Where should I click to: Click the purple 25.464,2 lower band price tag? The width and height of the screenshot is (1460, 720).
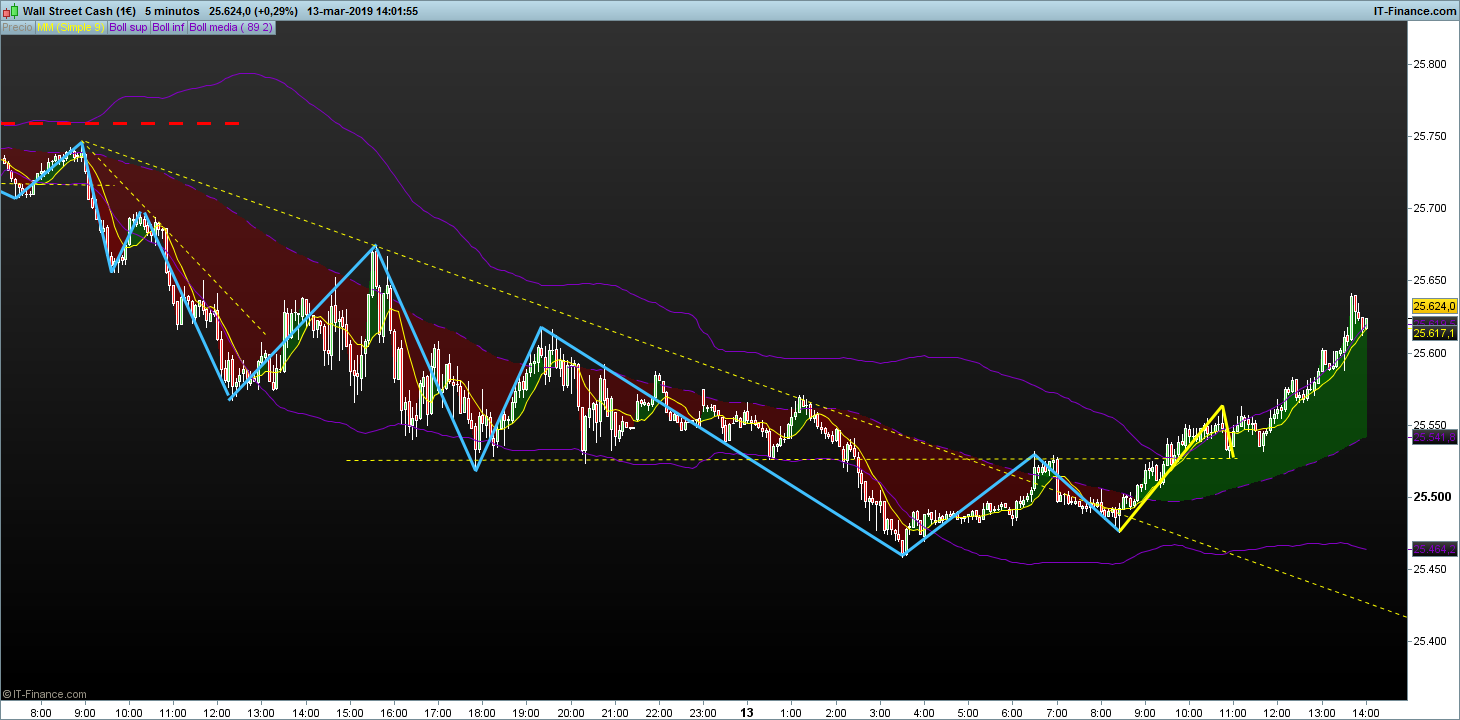1433,549
